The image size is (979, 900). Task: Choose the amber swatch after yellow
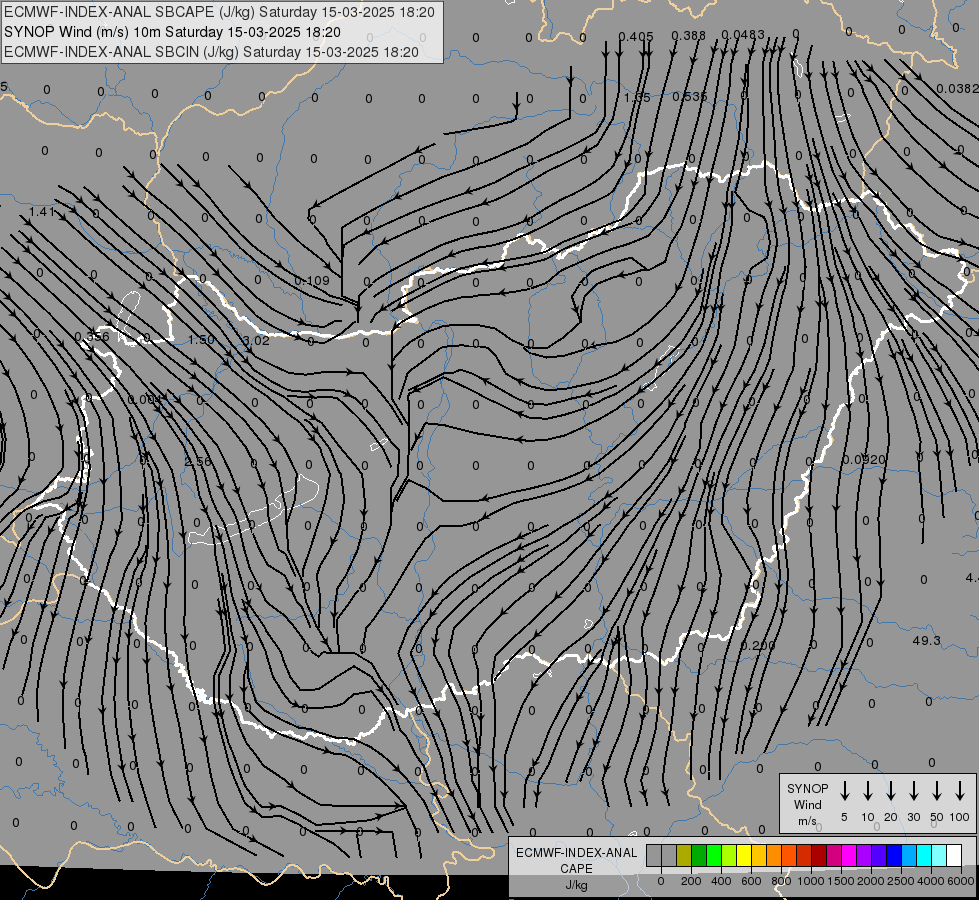(x=759, y=855)
